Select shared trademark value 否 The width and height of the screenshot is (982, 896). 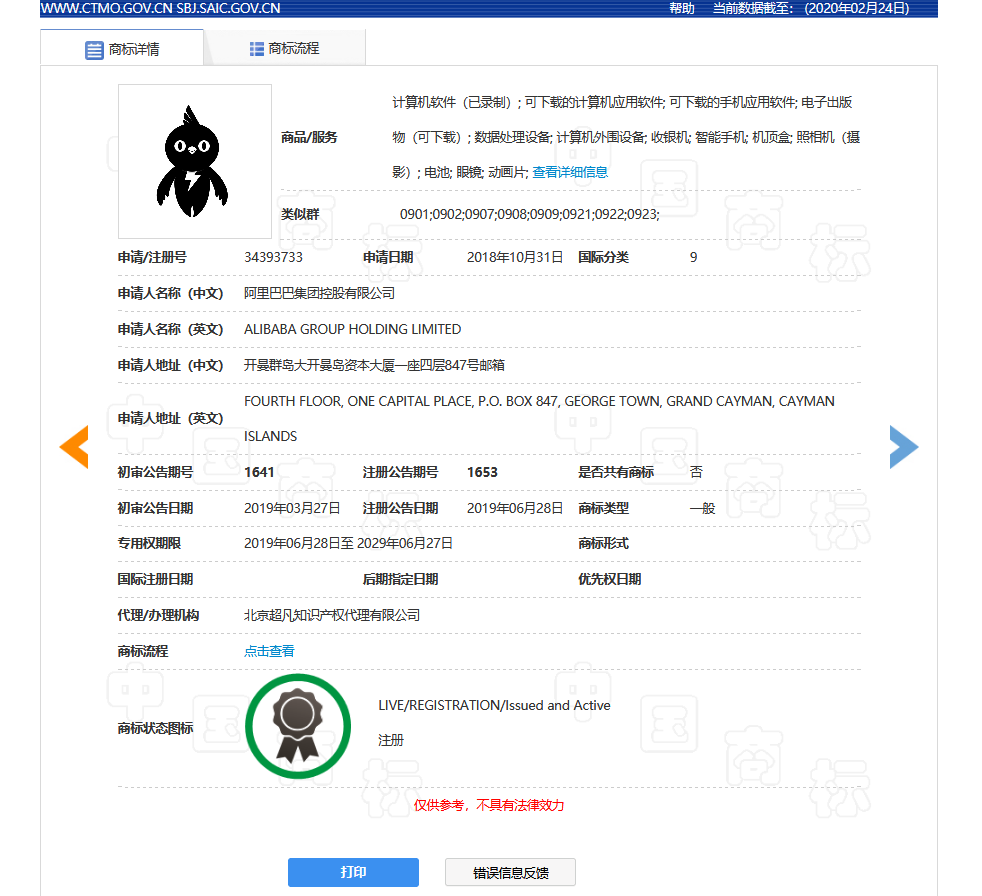(696, 472)
